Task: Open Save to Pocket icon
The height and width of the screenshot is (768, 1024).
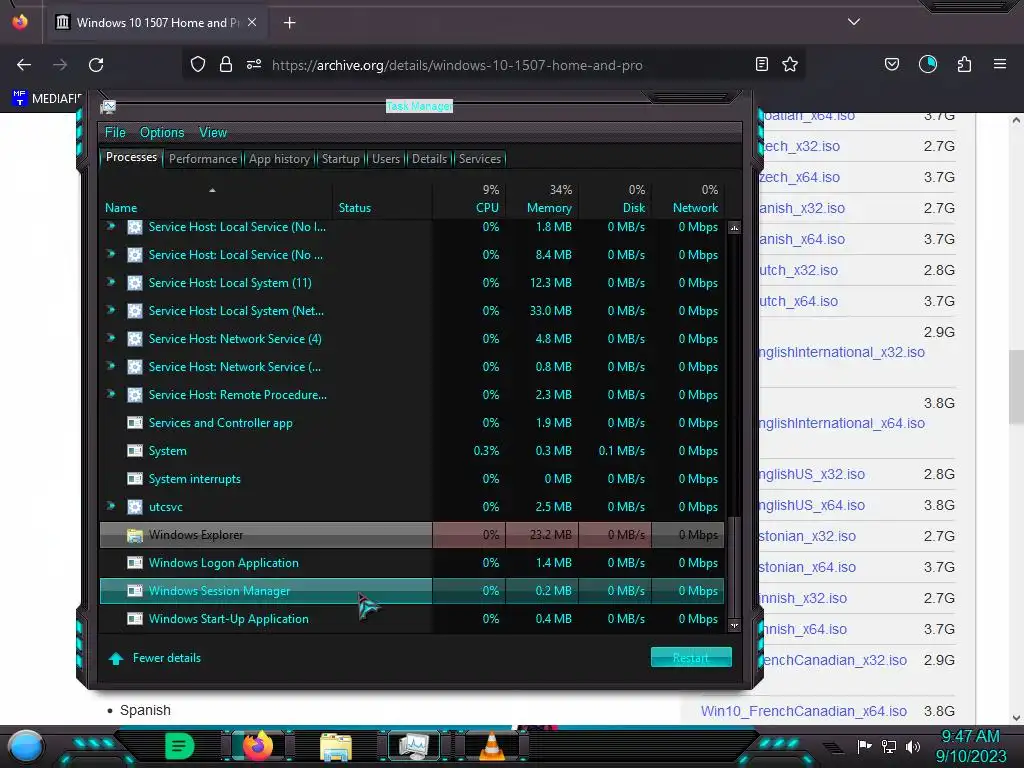Action: point(891,64)
